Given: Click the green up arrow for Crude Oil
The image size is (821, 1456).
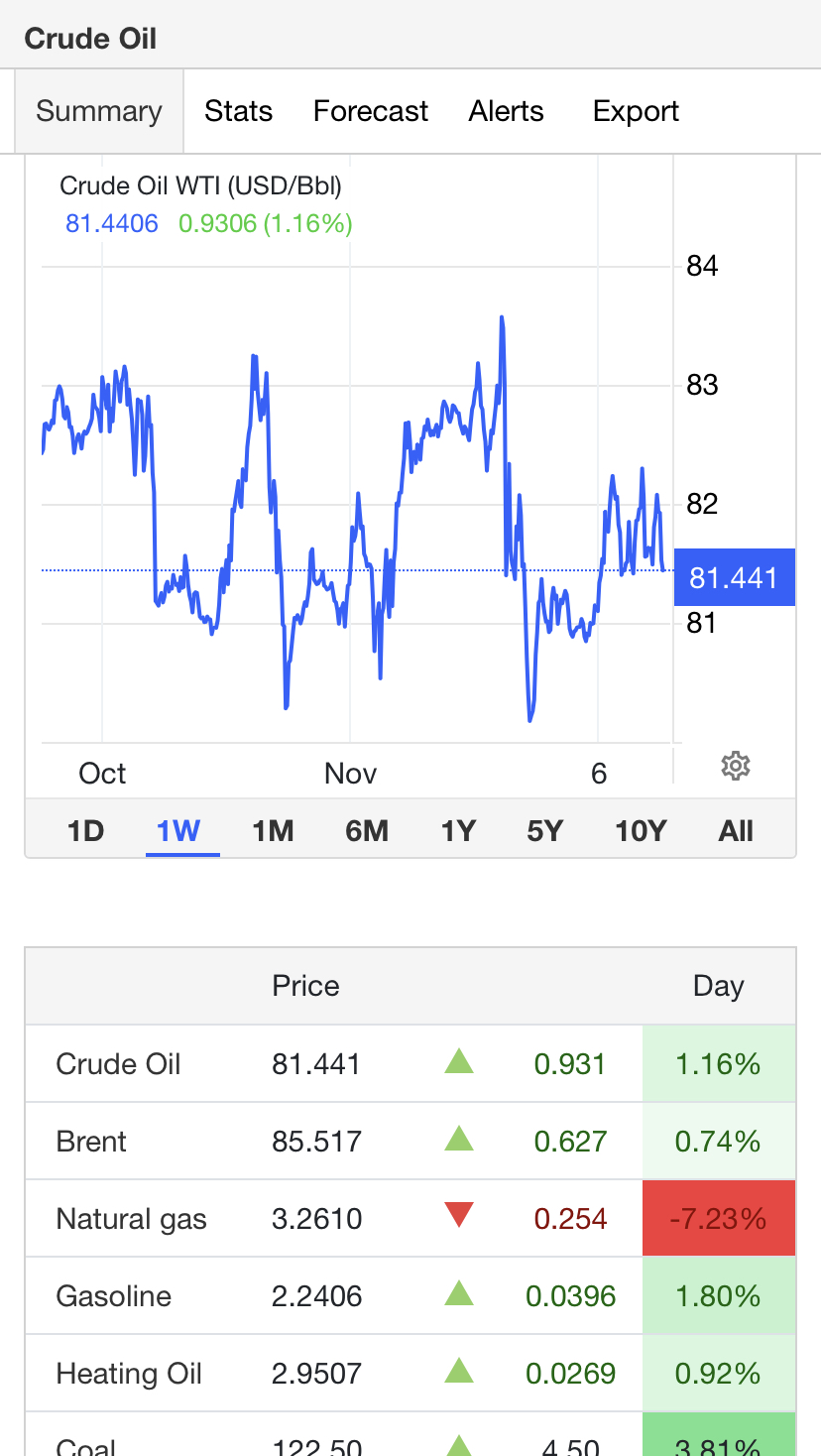Looking at the screenshot, I should point(459,1062).
